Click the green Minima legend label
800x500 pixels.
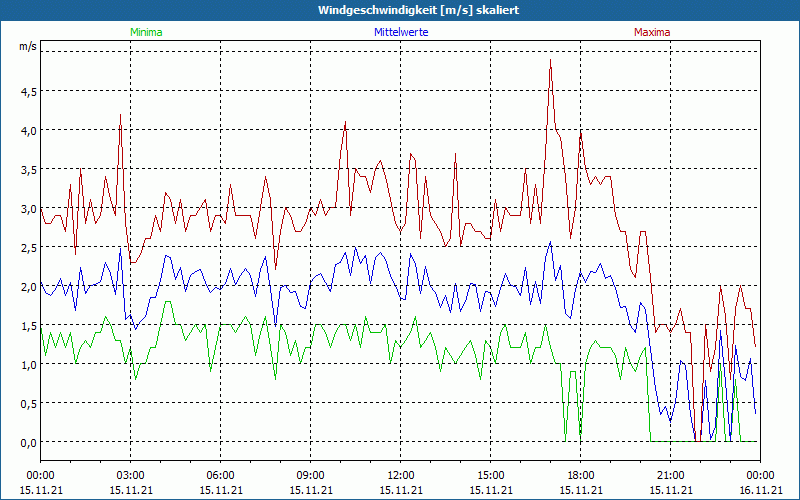click(x=146, y=32)
